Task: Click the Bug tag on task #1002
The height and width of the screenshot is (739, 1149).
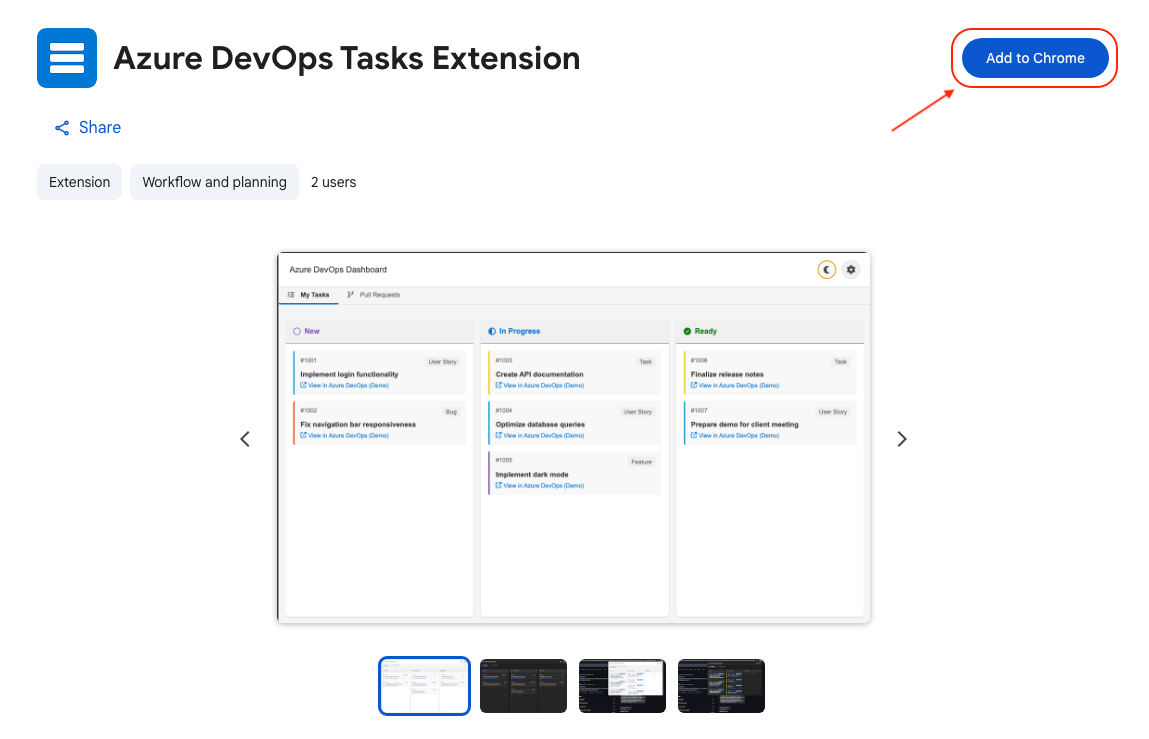Action: point(451,412)
